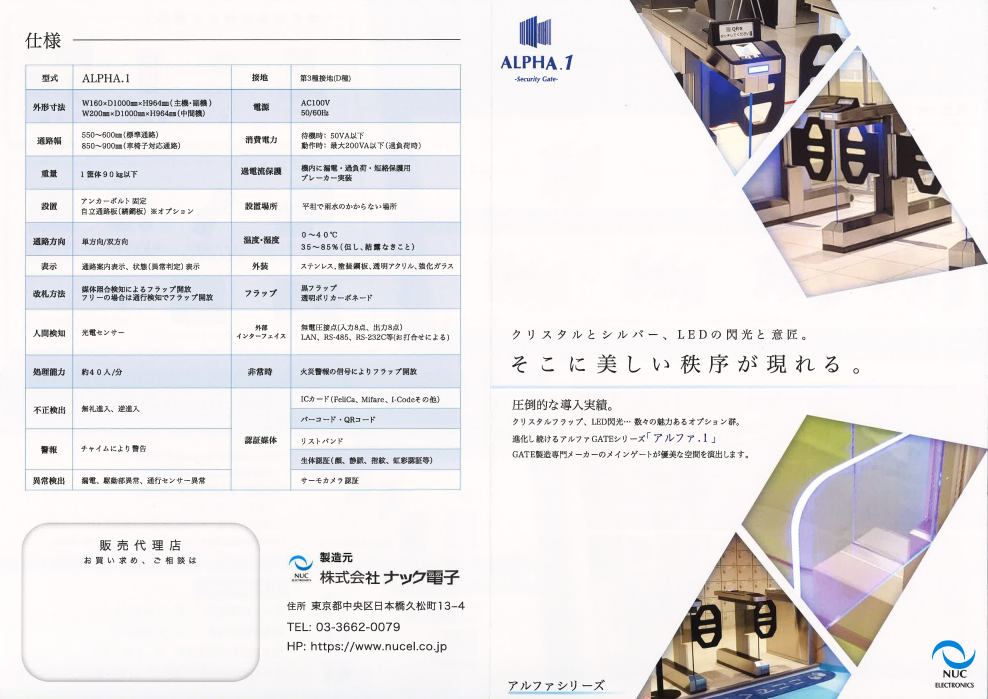
Task: Select the TEL: 03-3662-0079 phone number
Action: click(343, 627)
